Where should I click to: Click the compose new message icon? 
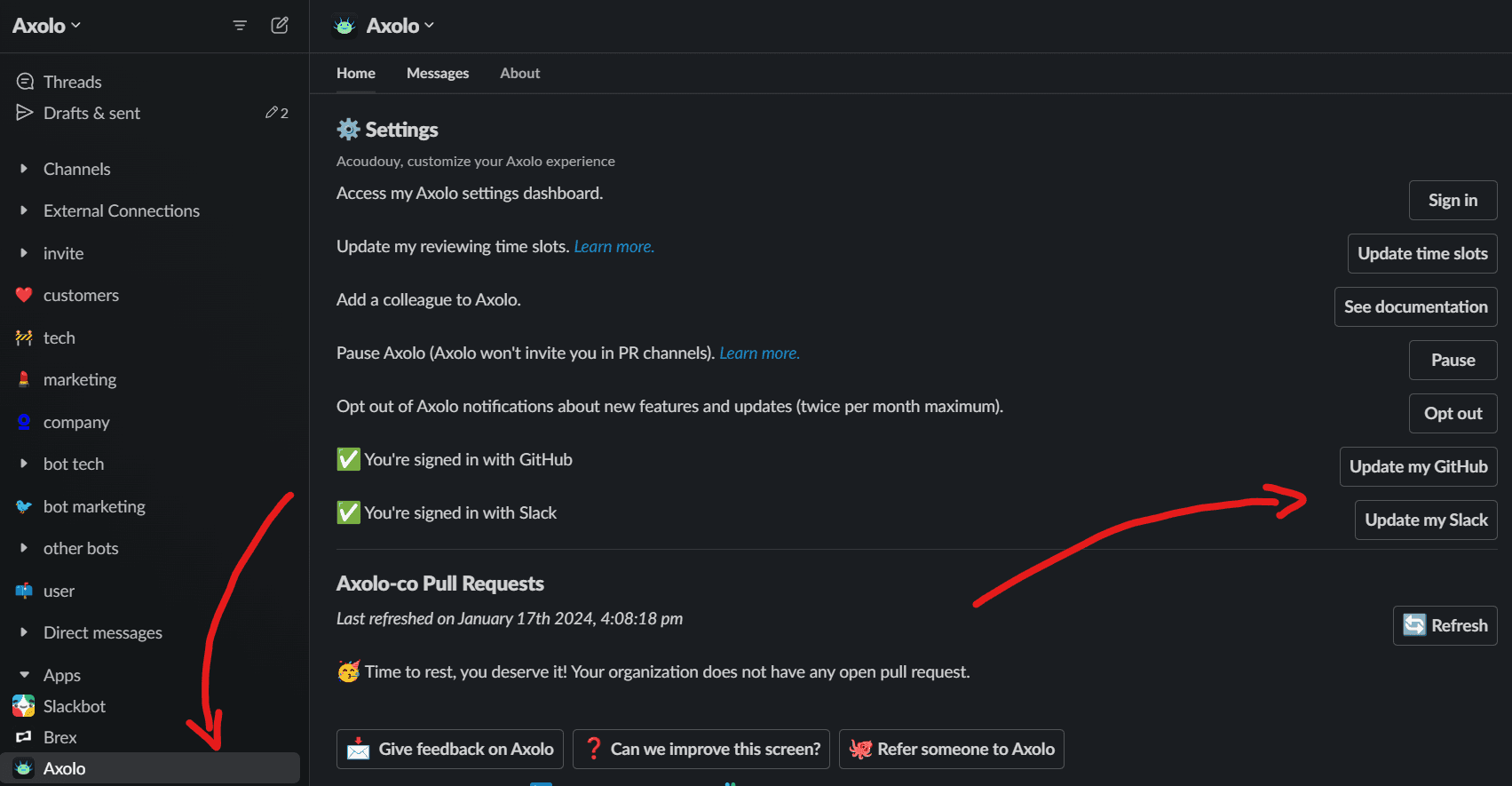pyautogui.click(x=280, y=25)
